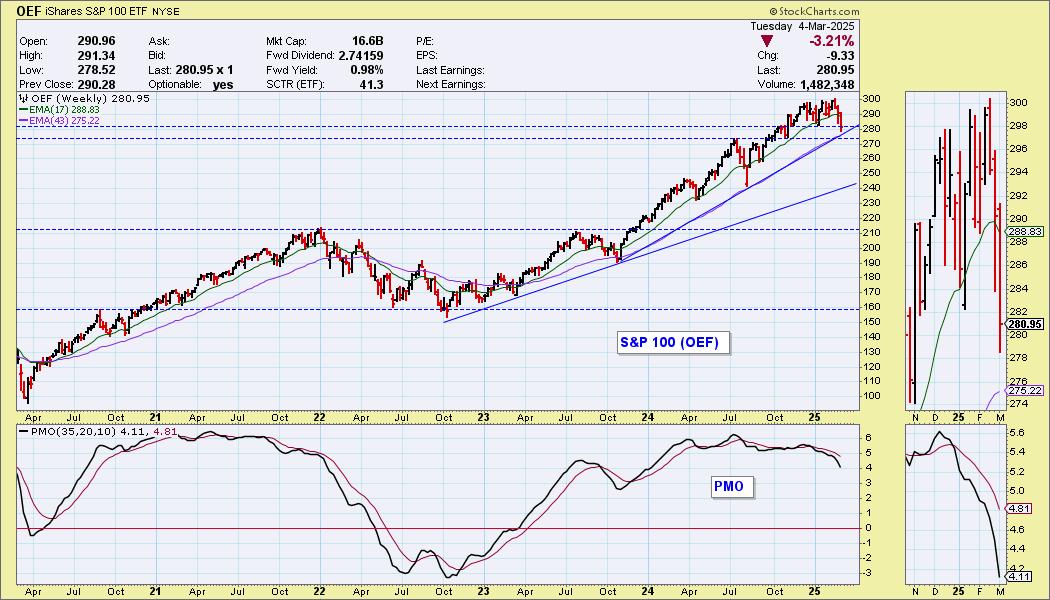Click the Fwd Dividend value 2.74159

point(362,56)
